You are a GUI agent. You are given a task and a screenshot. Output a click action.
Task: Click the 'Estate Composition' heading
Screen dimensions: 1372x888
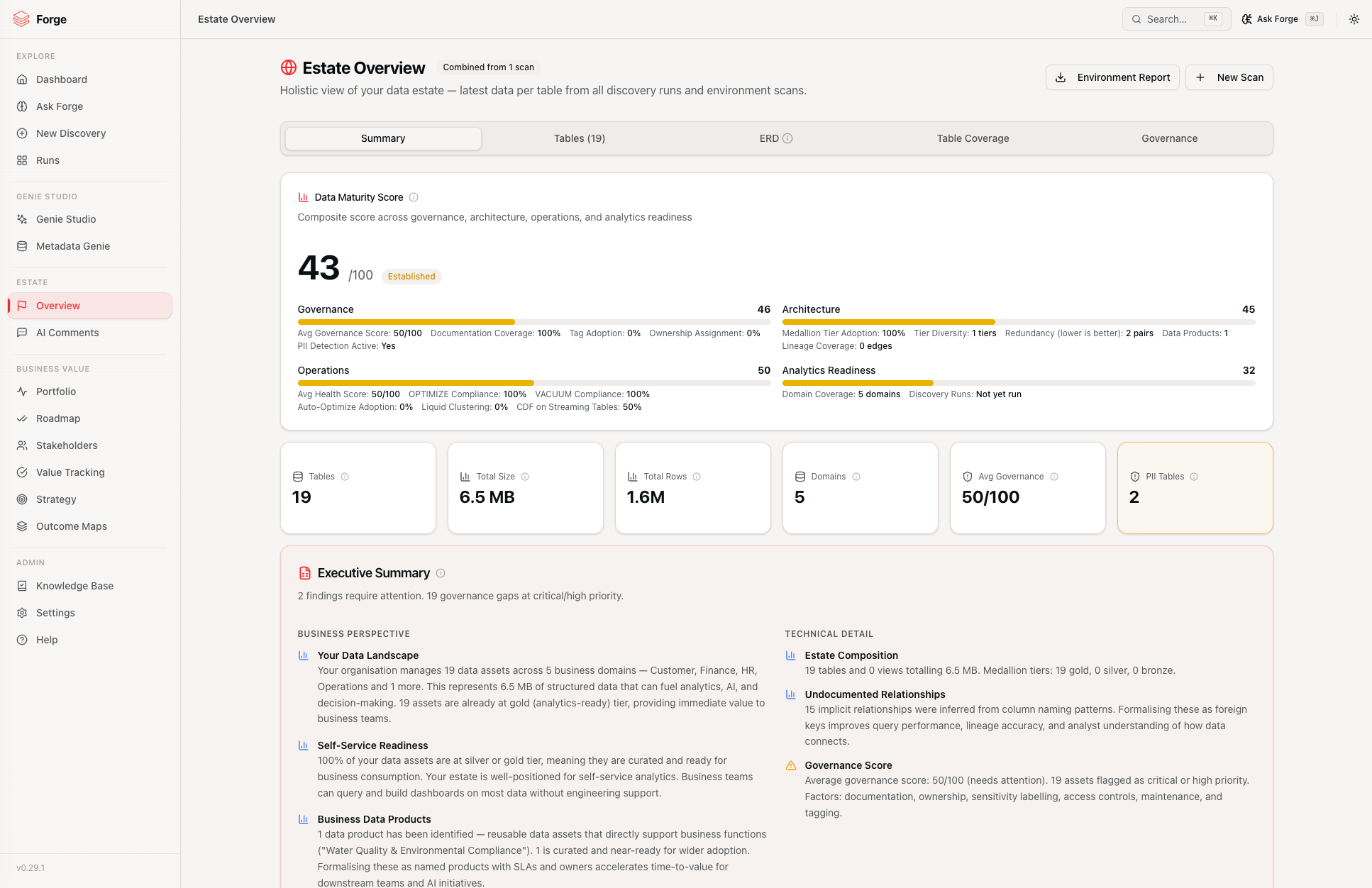click(851, 655)
